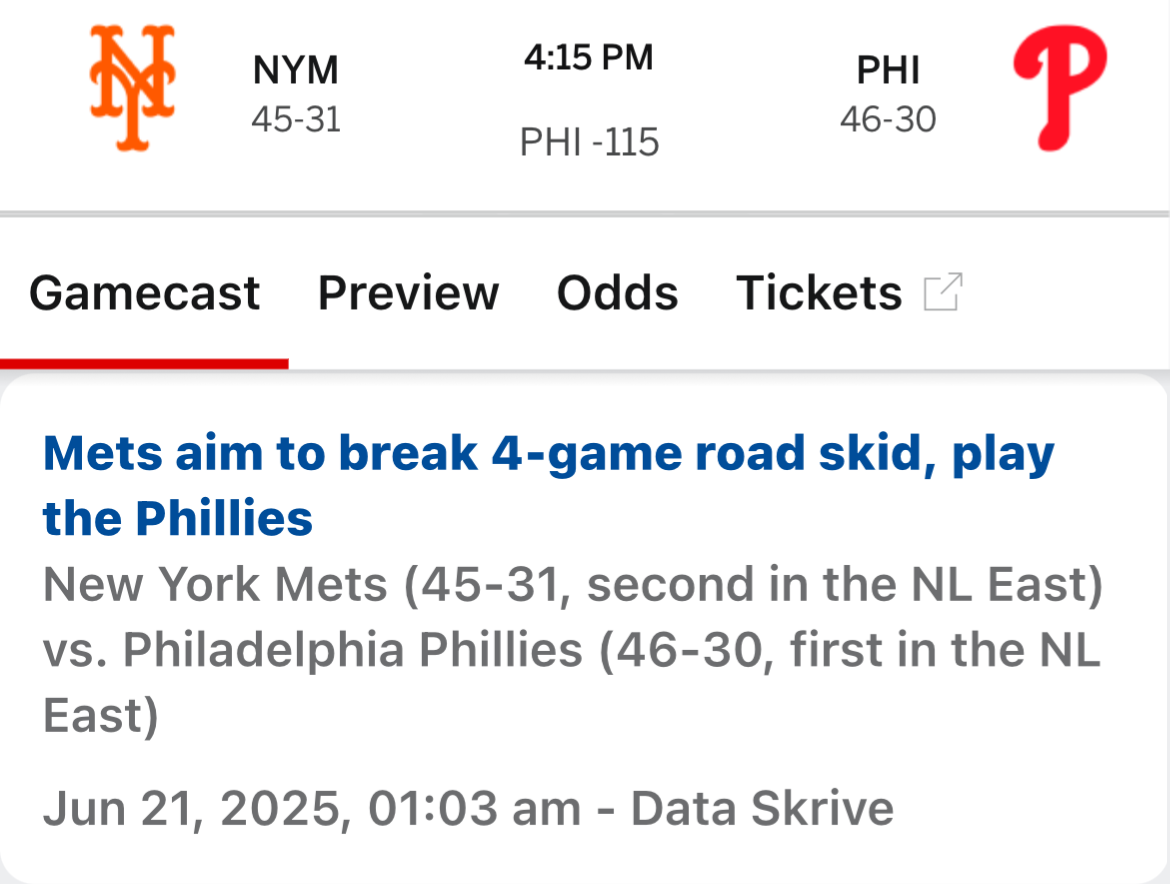Open the Mets road skid headline article
The width and height of the screenshot is (1170, 884).
point(548,454)
